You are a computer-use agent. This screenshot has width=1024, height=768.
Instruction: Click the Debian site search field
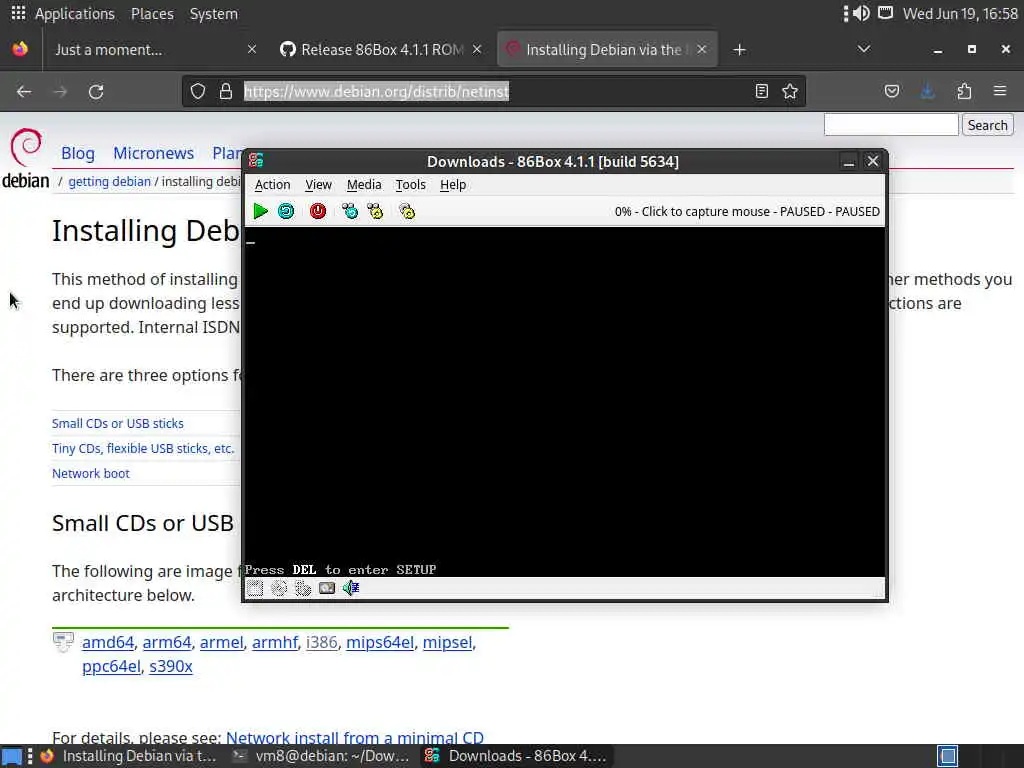(891, 125)
